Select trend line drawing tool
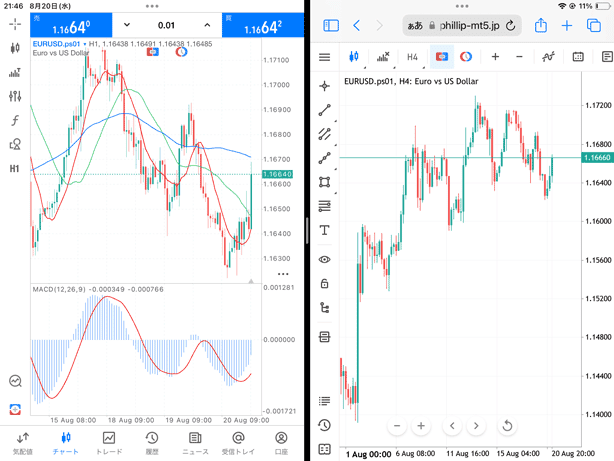This screenshot has width=614, height=461. [x=325, y=110]
